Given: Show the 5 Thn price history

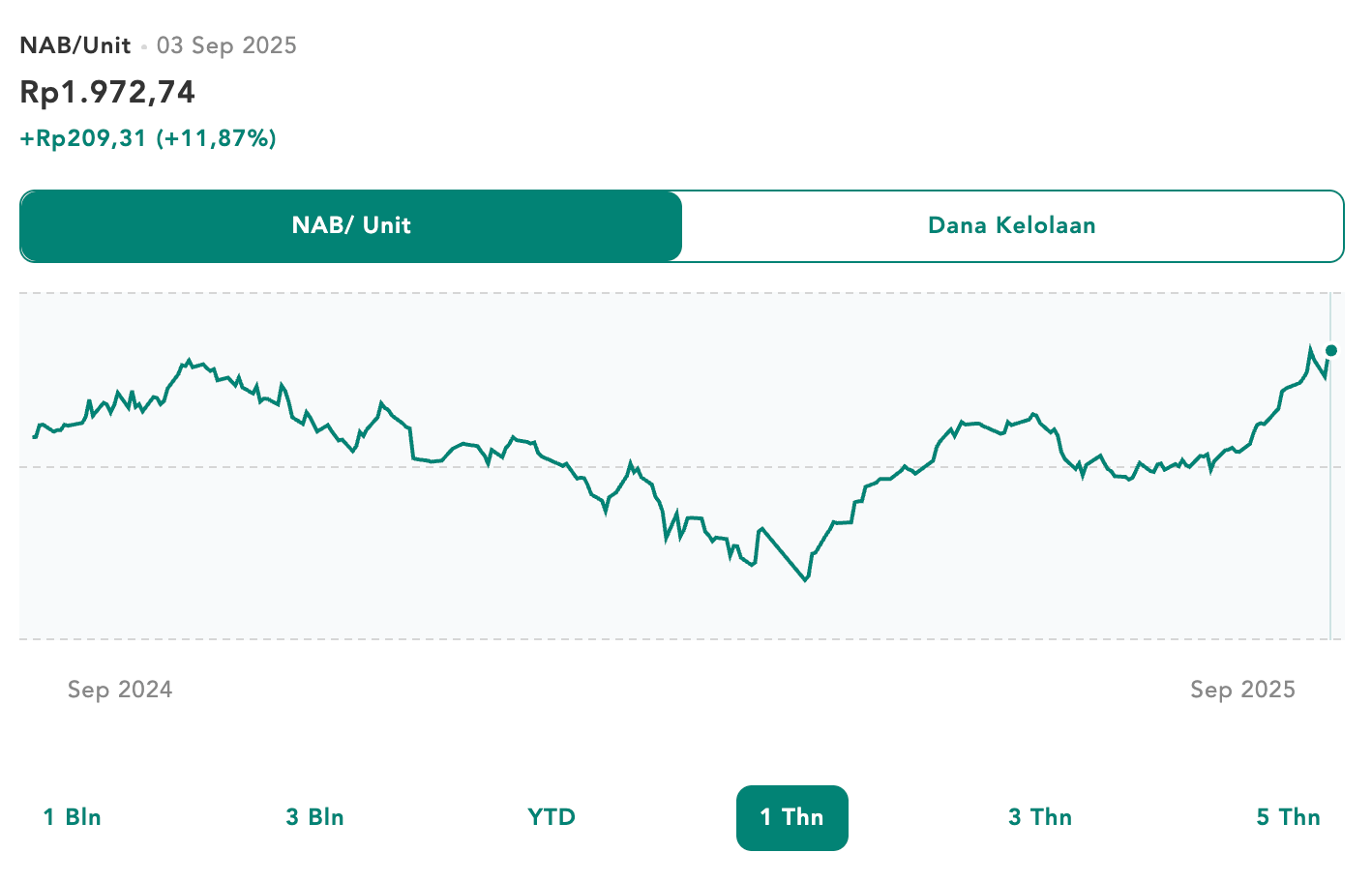Looking at the screenshot, I should [x=1288, y=817].
